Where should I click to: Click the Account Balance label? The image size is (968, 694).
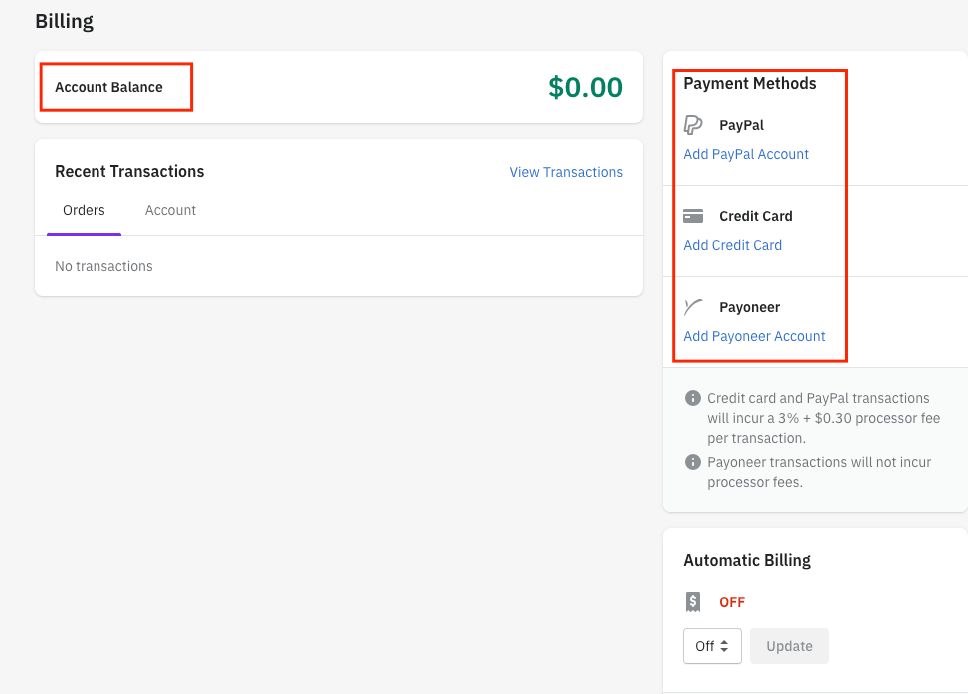(x=109, y=87)
